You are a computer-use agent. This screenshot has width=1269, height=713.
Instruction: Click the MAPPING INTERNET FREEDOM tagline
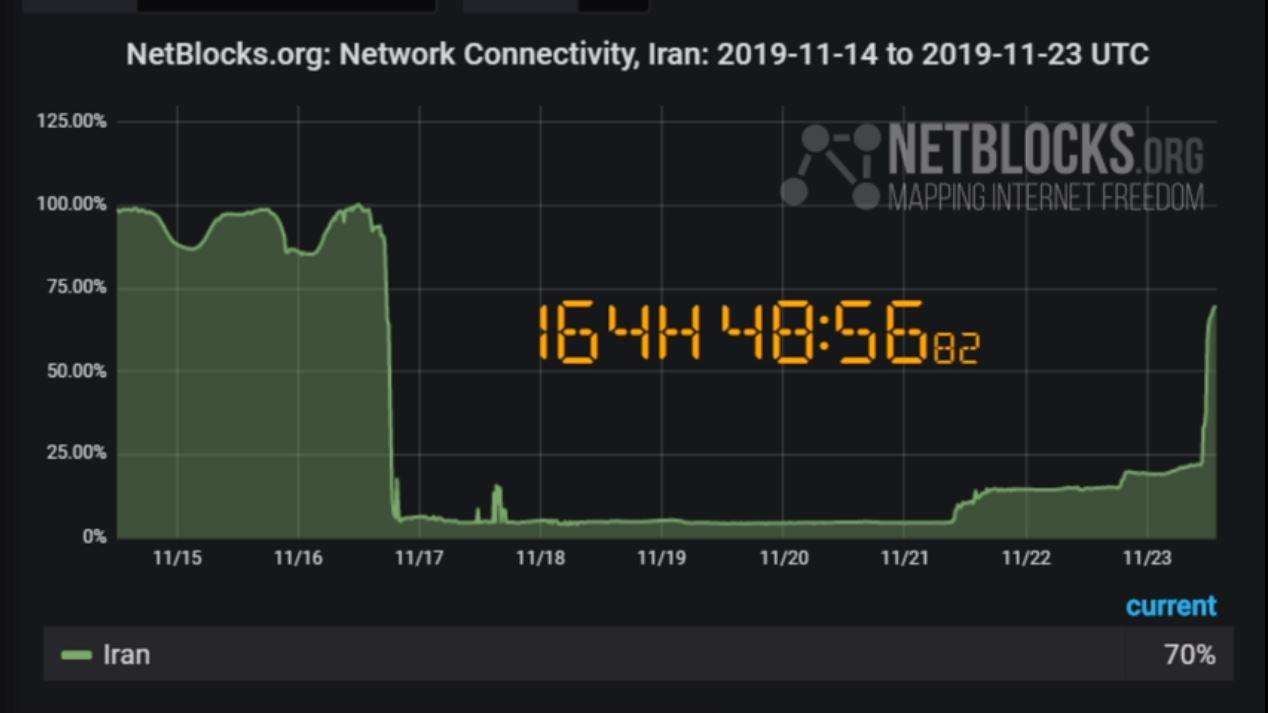point(1046,197)
